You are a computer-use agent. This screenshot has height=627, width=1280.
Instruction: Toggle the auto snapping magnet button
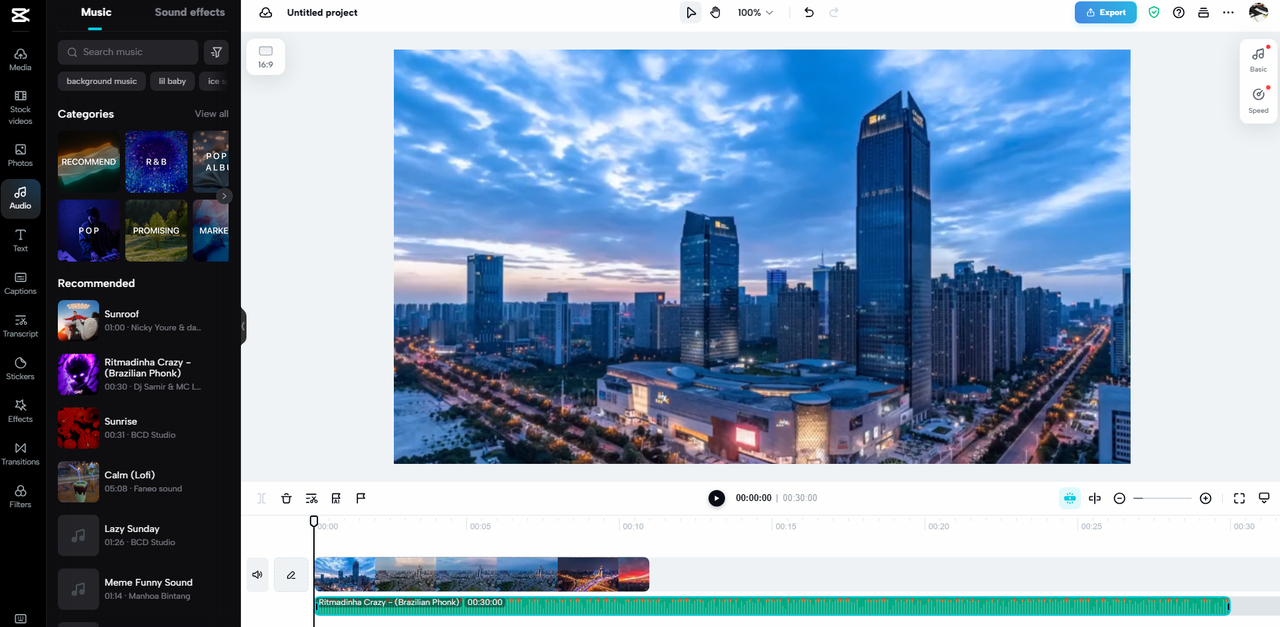[1070, 498]
